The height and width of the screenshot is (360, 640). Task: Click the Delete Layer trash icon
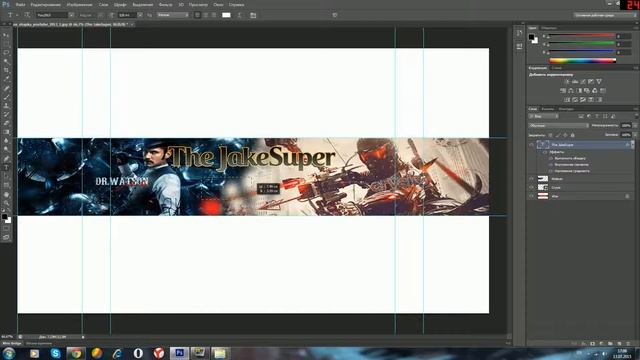(x=628, y=344)
